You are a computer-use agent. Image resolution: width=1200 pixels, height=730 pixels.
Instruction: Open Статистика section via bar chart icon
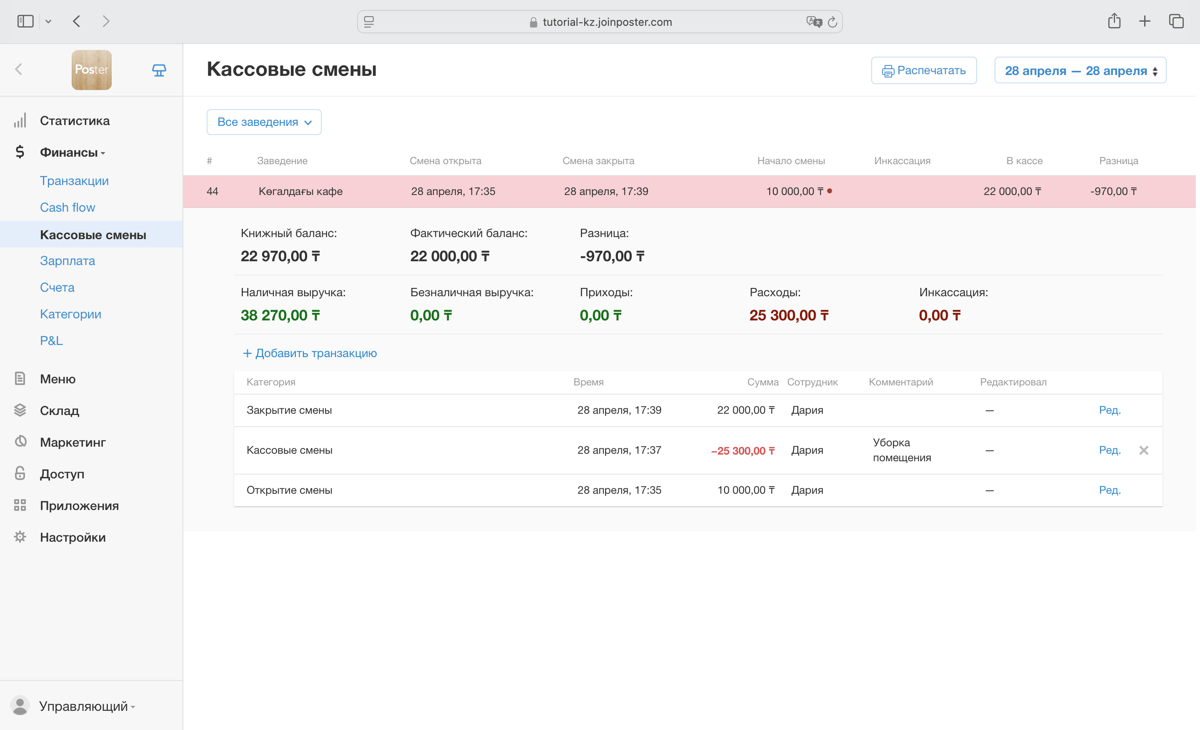tap(20, 121)
